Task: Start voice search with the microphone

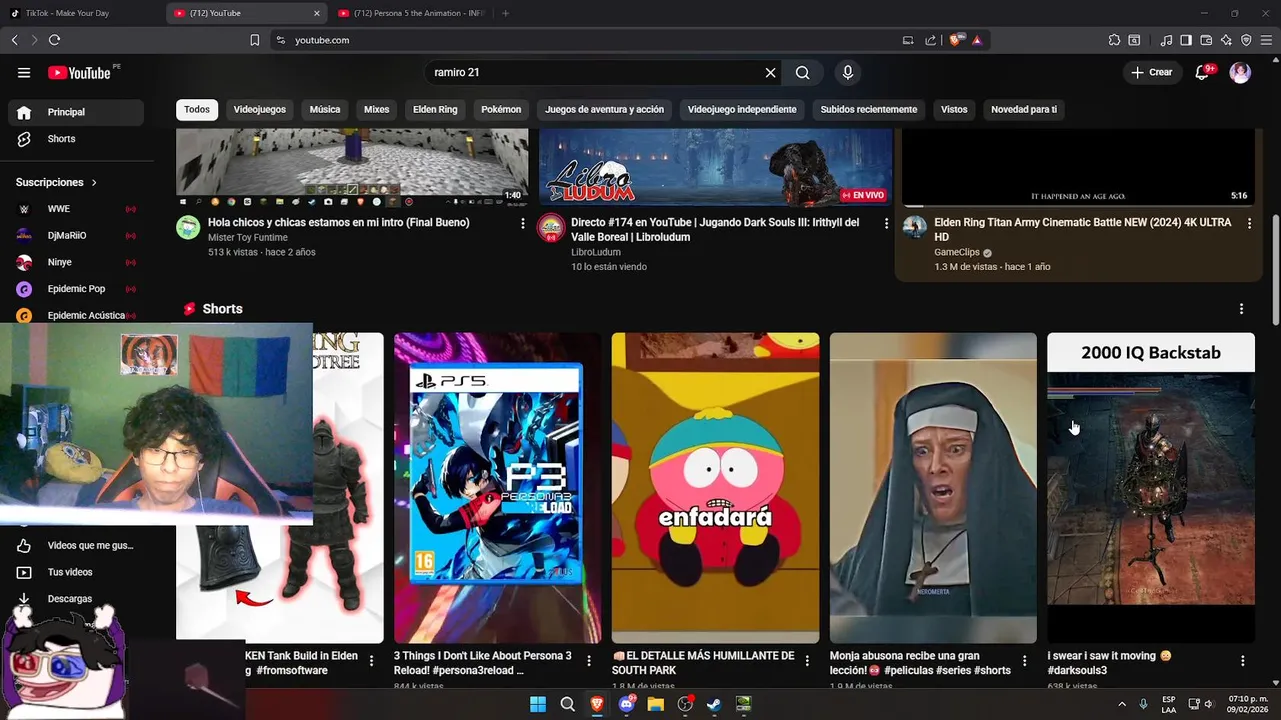Action: coord(848,73)
